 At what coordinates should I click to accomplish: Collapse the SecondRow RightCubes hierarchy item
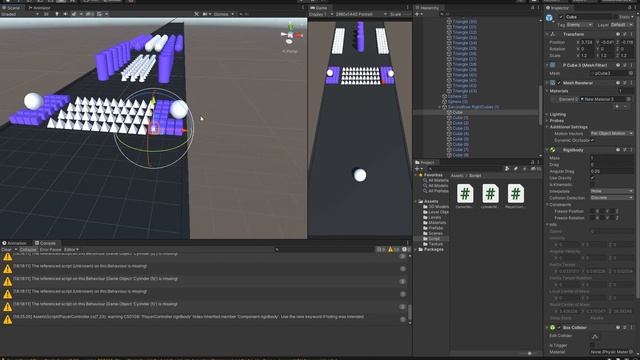tap(440, 107)
